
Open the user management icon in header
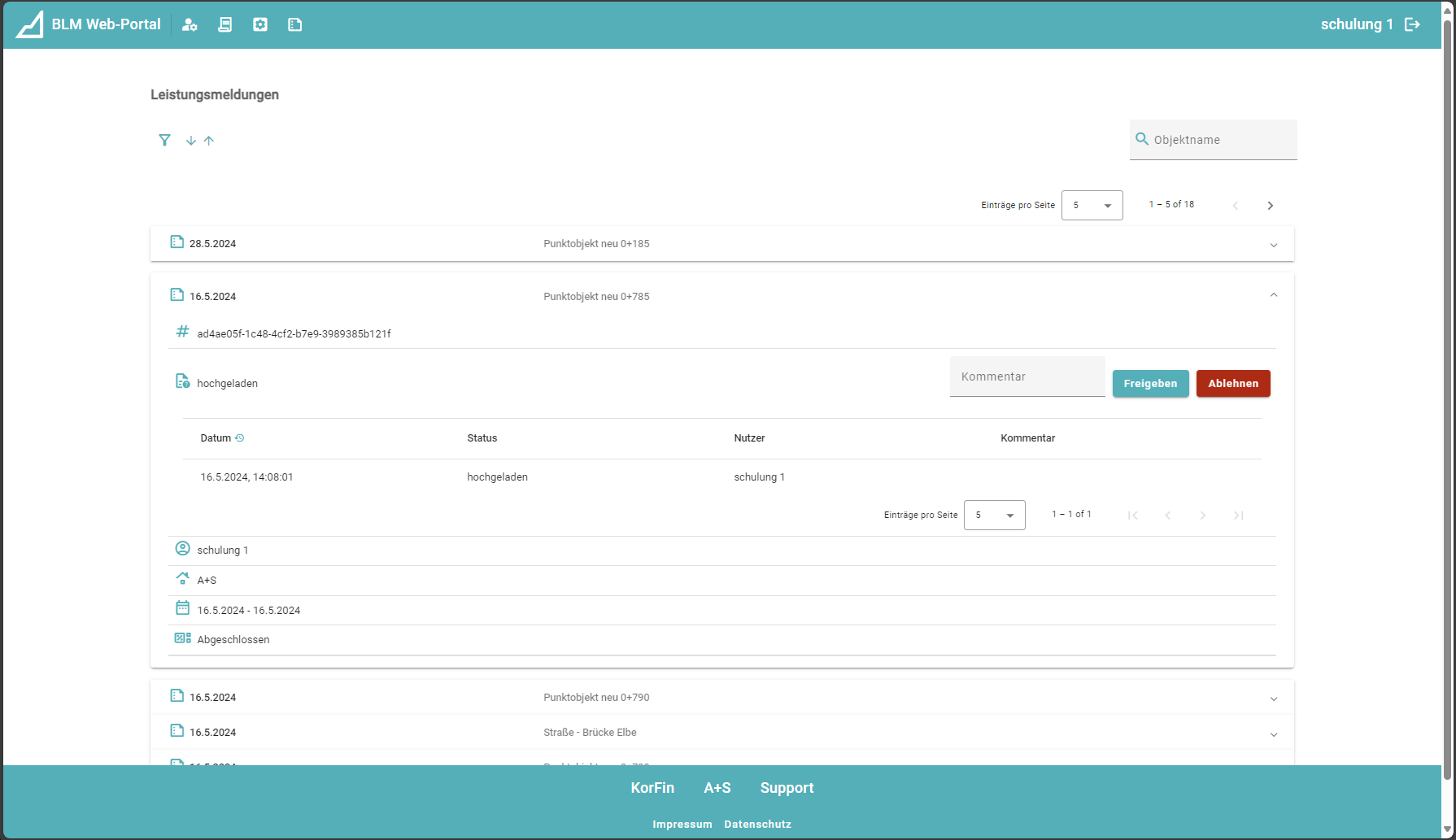(x=190, y=24)
